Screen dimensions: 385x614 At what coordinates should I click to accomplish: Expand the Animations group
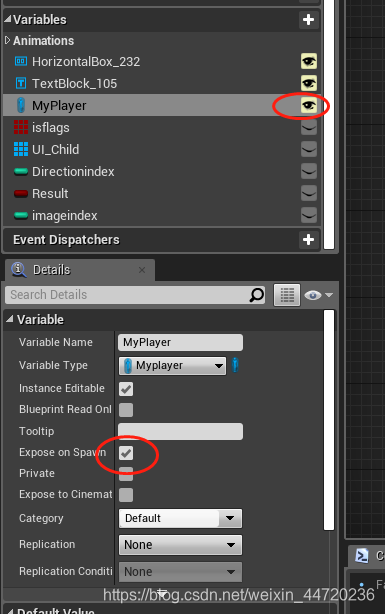coord(7,40)
